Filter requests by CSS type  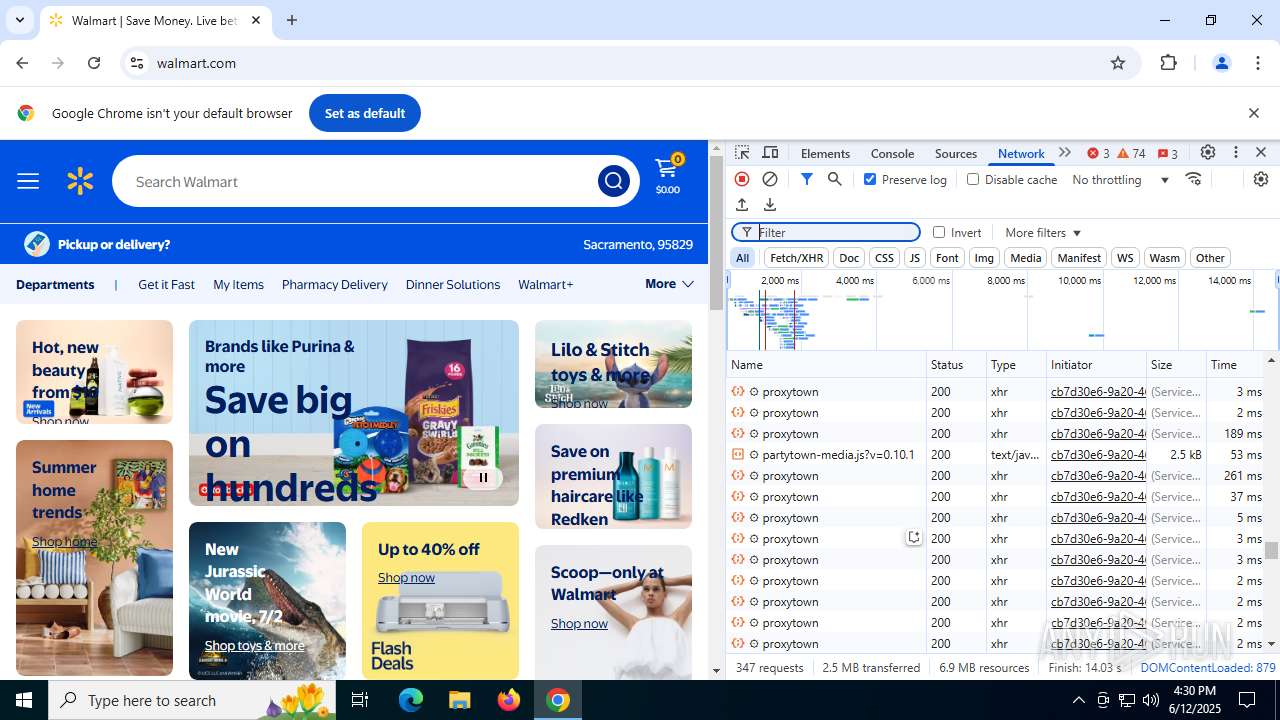click(884, 258)
